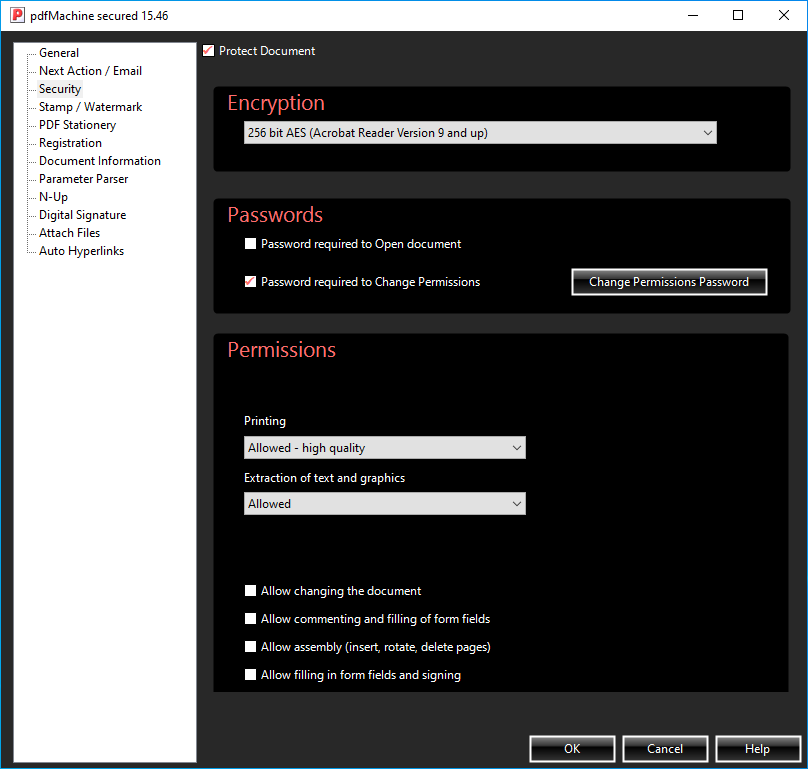Screen dimensions: 808x769
Task: Go to Digital Signature settings
Action: [82, 215]
